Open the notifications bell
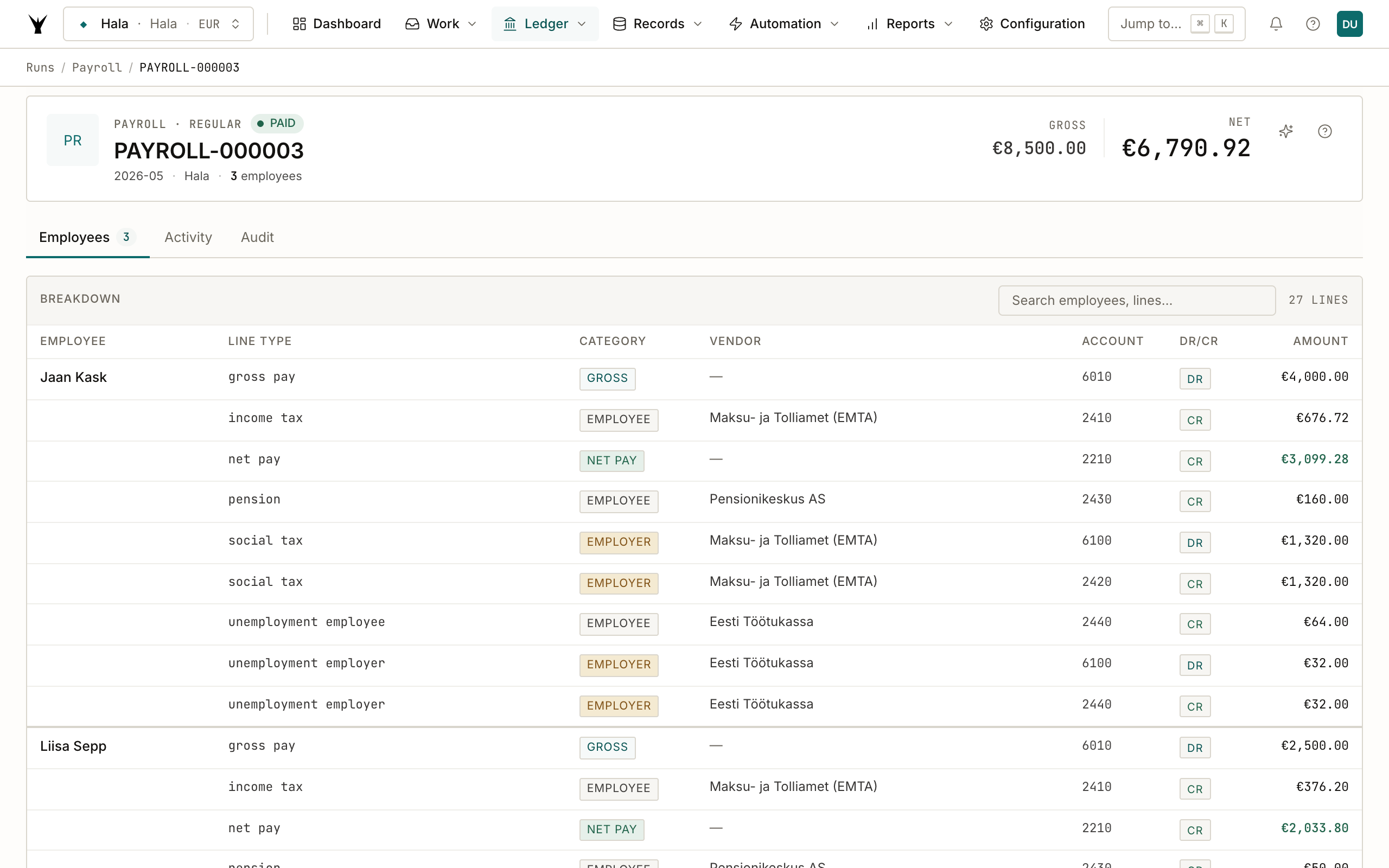 pyautogui.click(x=1276, y=24)
